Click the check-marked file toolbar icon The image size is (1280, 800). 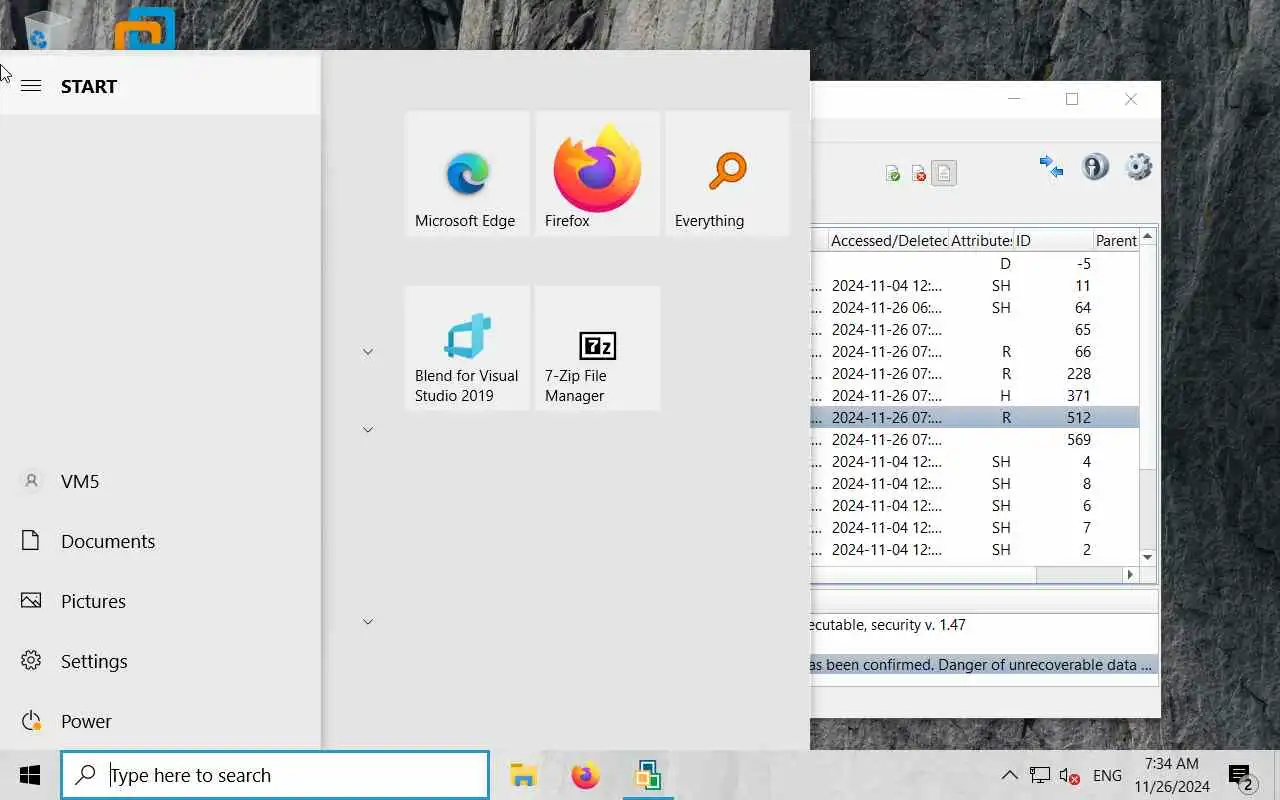pyautogui.click(x=892, y=174)
